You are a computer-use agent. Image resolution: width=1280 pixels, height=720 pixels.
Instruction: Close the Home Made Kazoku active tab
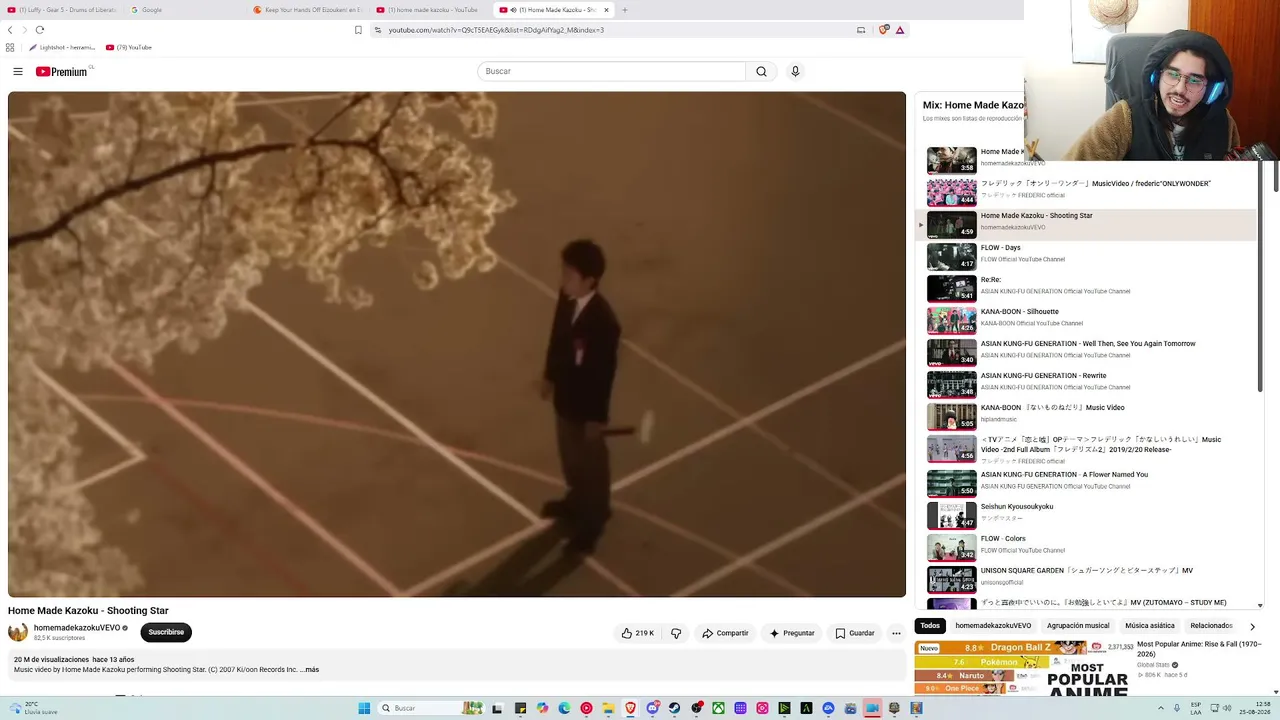606,10
